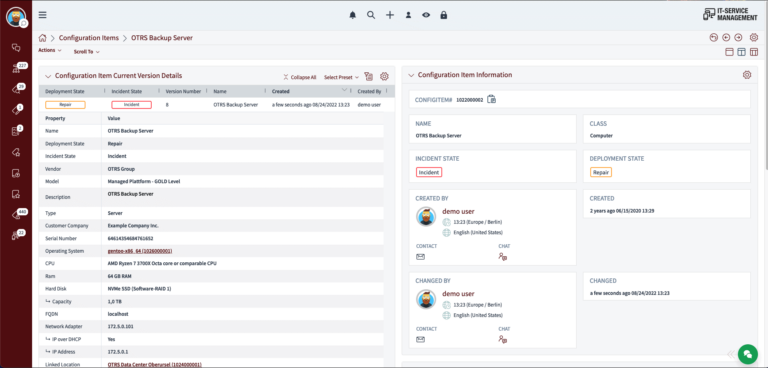Toggle the Created column sort chevron
Screen dimensions: 768x368
point(345,90)
